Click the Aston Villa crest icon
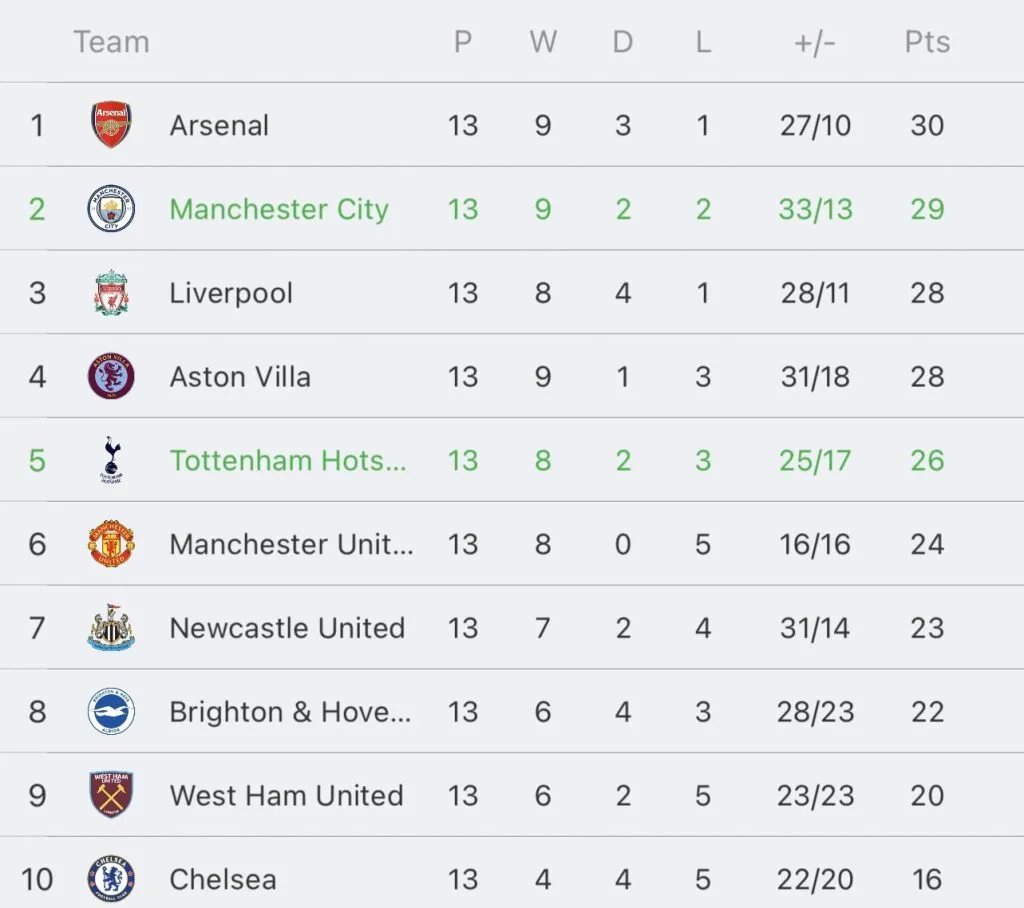The width and height of the screenshot is (1024, 908). (x=111, y=377)
